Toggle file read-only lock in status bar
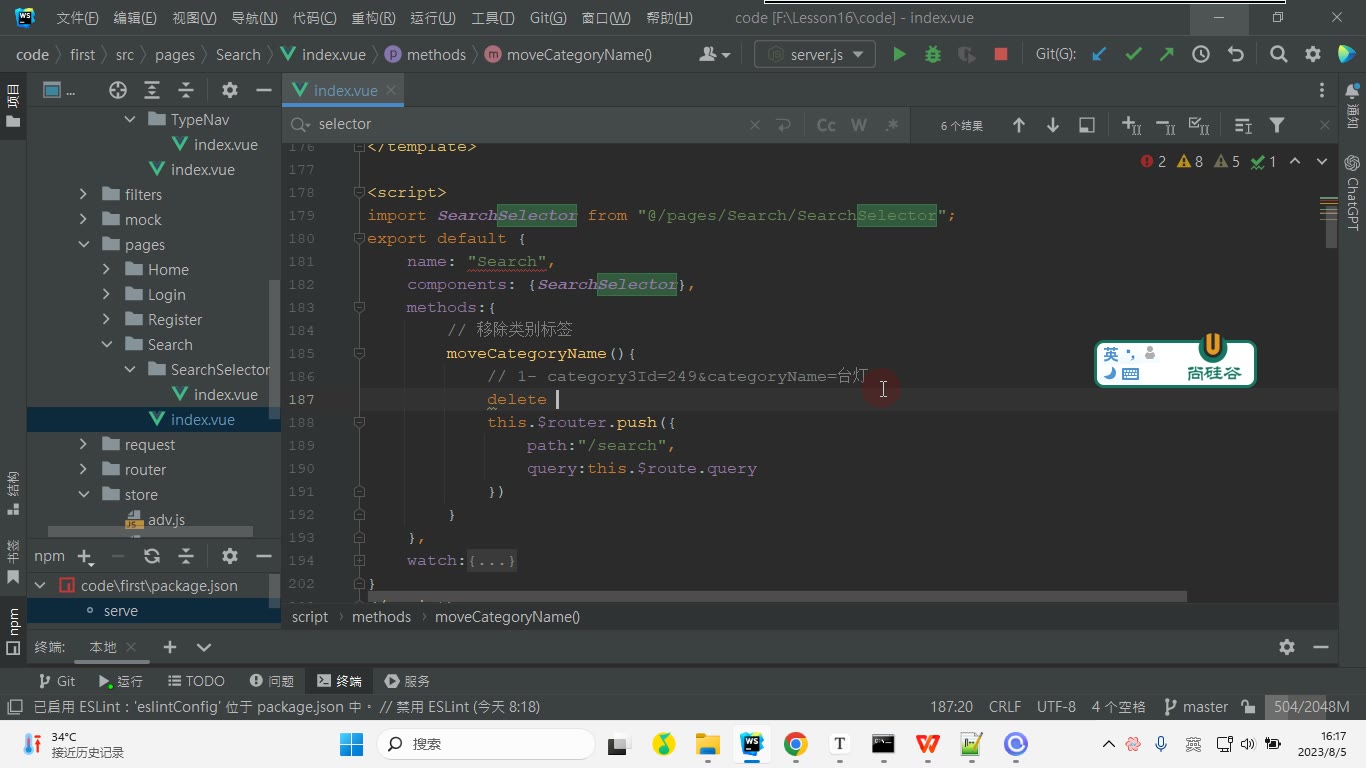Screen dimensions: 1366x768 (x=1248, y=707)
